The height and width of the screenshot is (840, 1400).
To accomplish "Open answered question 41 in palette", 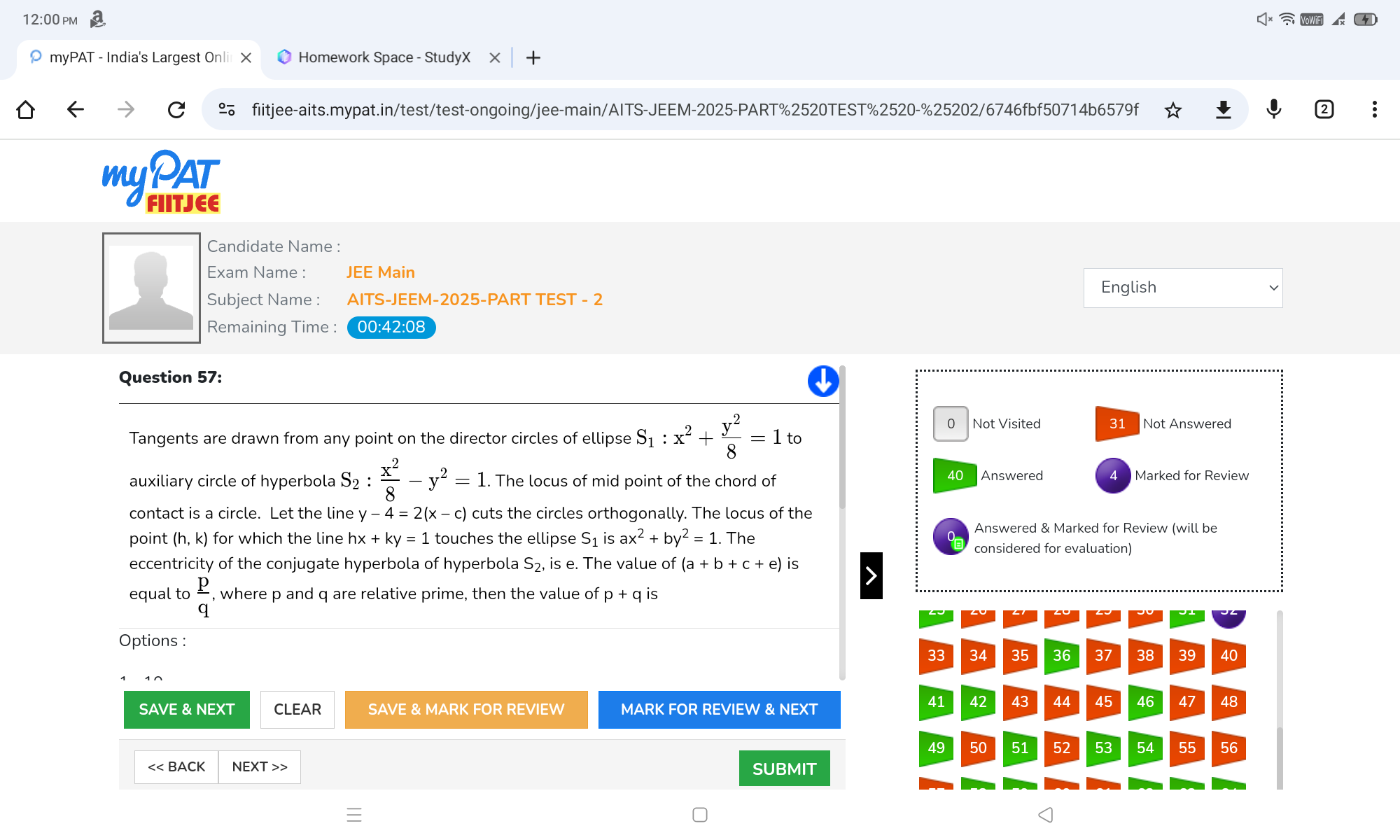I will click(937, 702).
